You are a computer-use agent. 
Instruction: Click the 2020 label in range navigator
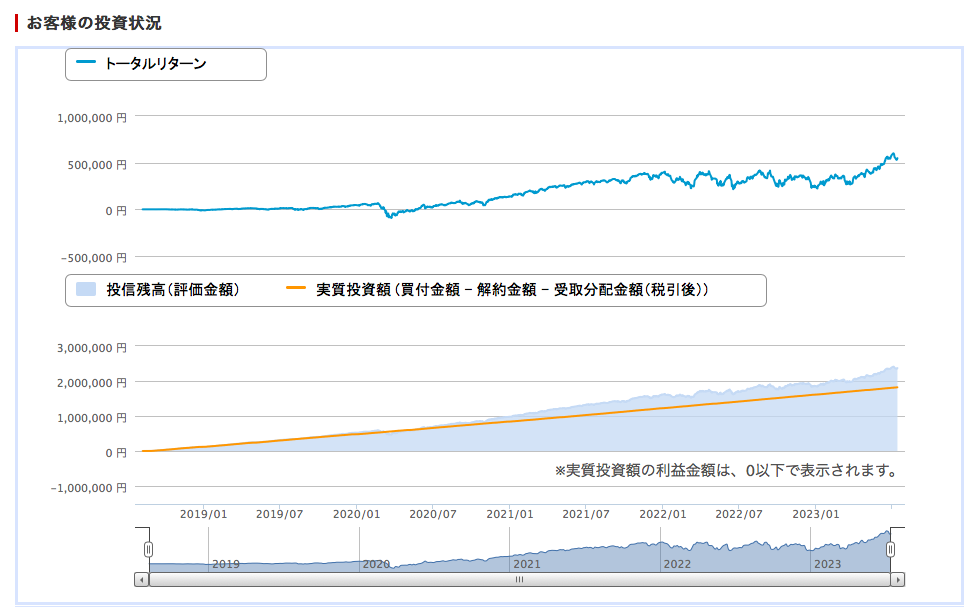[x=376, y=564]
